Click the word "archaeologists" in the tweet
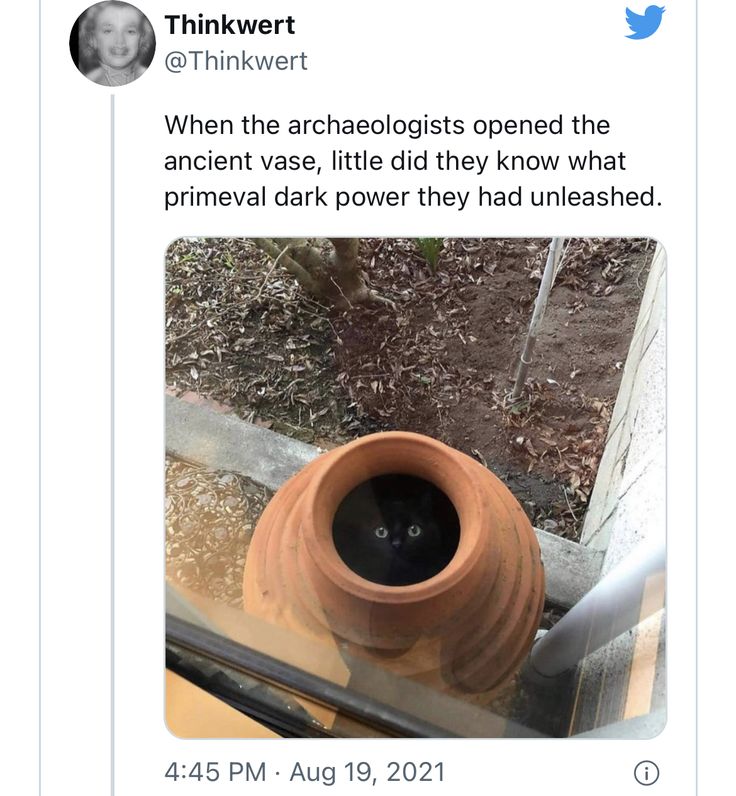The image size is (736, 796). (376, 125)
